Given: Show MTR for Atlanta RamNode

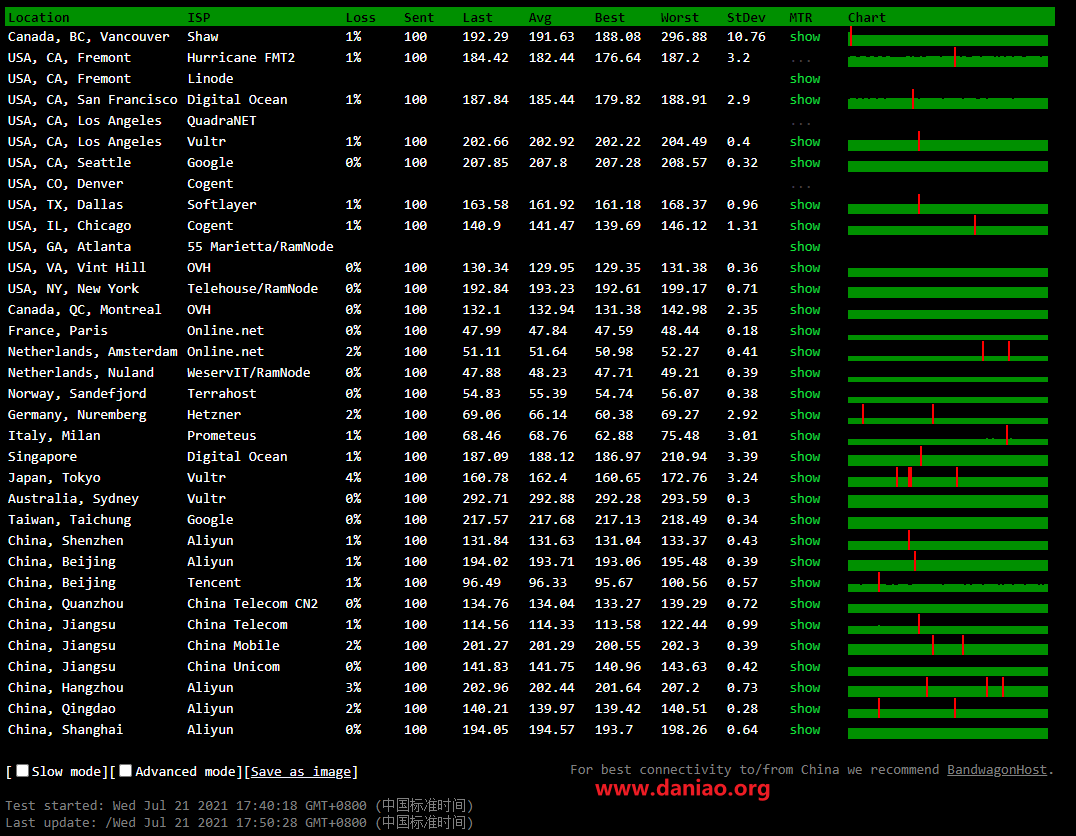Looking at the screenshot, I should [805, 246].
